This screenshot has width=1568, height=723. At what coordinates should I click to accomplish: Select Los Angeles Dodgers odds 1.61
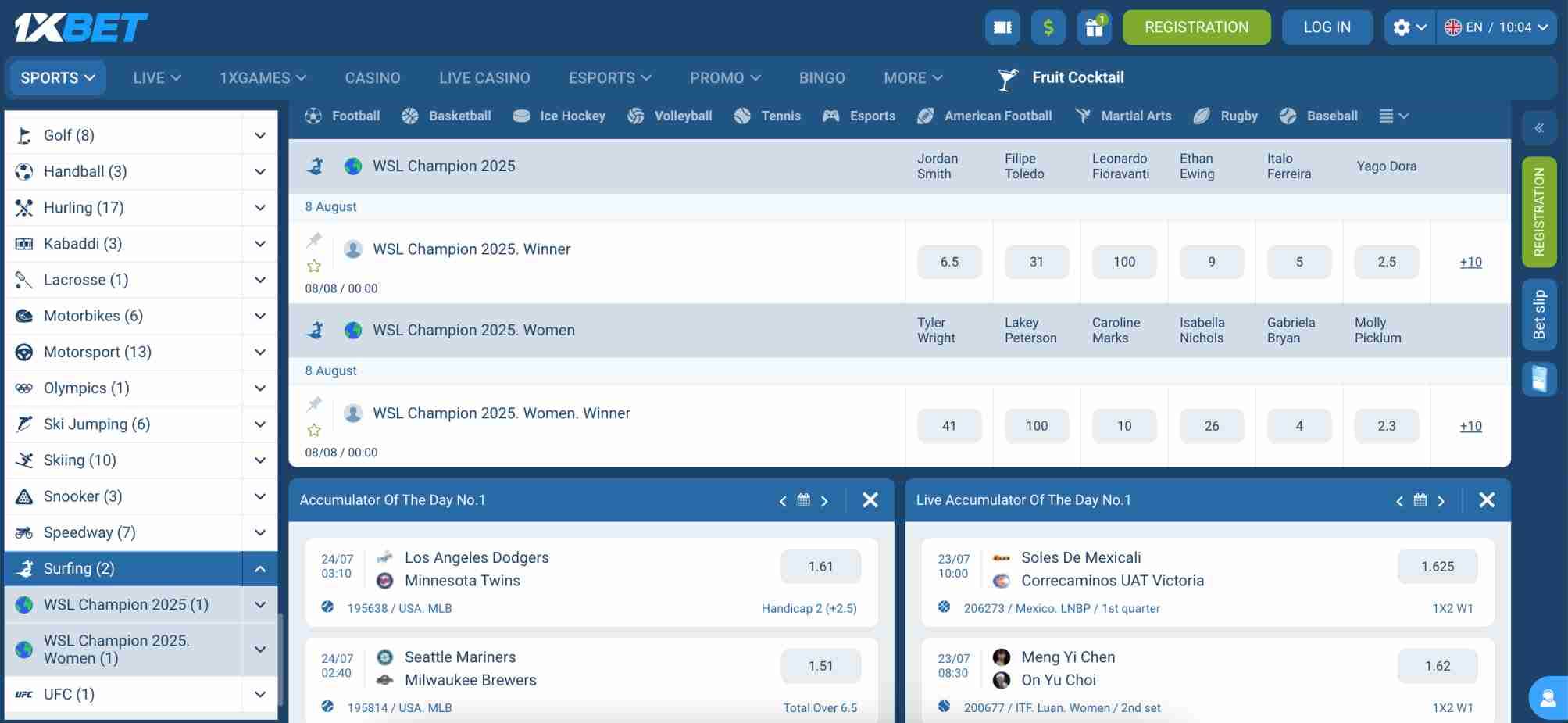point(821,567)
